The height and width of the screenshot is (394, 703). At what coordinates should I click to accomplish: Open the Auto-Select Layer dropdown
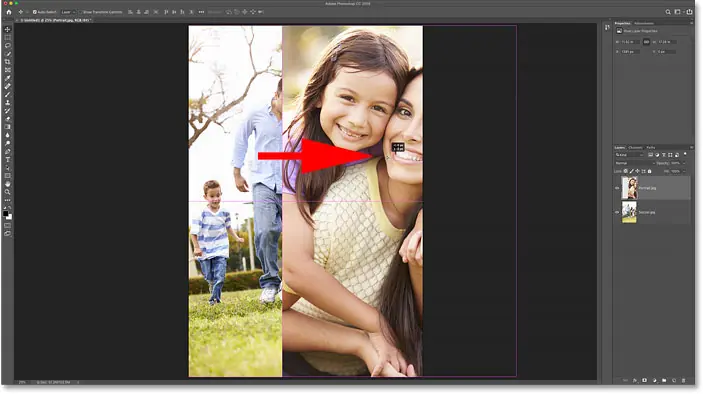(x=68, y=12)
